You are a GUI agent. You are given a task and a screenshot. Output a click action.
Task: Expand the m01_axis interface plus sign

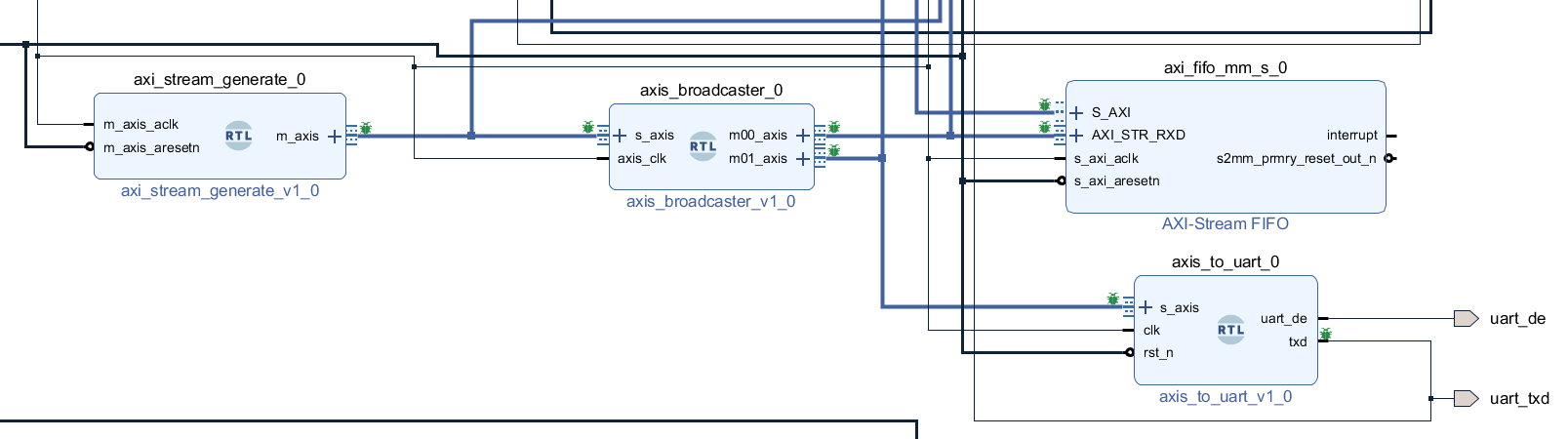pyautogui.click(x=803, y=158)
